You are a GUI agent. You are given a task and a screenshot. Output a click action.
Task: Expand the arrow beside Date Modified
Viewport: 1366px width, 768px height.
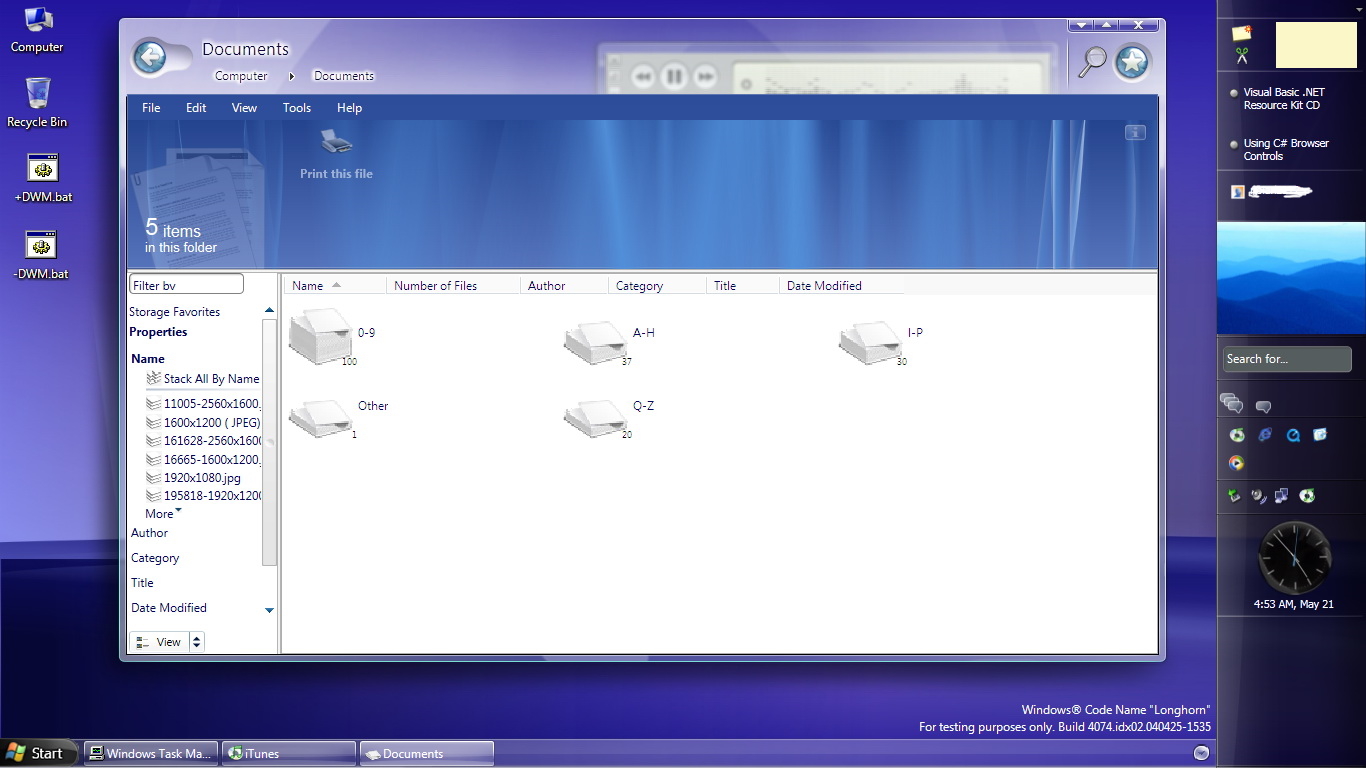[269, 610]
